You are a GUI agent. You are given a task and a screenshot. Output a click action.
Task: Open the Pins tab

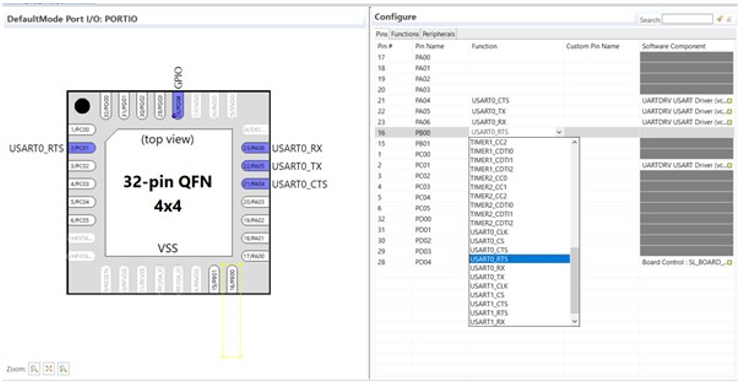tap(382, 34)
